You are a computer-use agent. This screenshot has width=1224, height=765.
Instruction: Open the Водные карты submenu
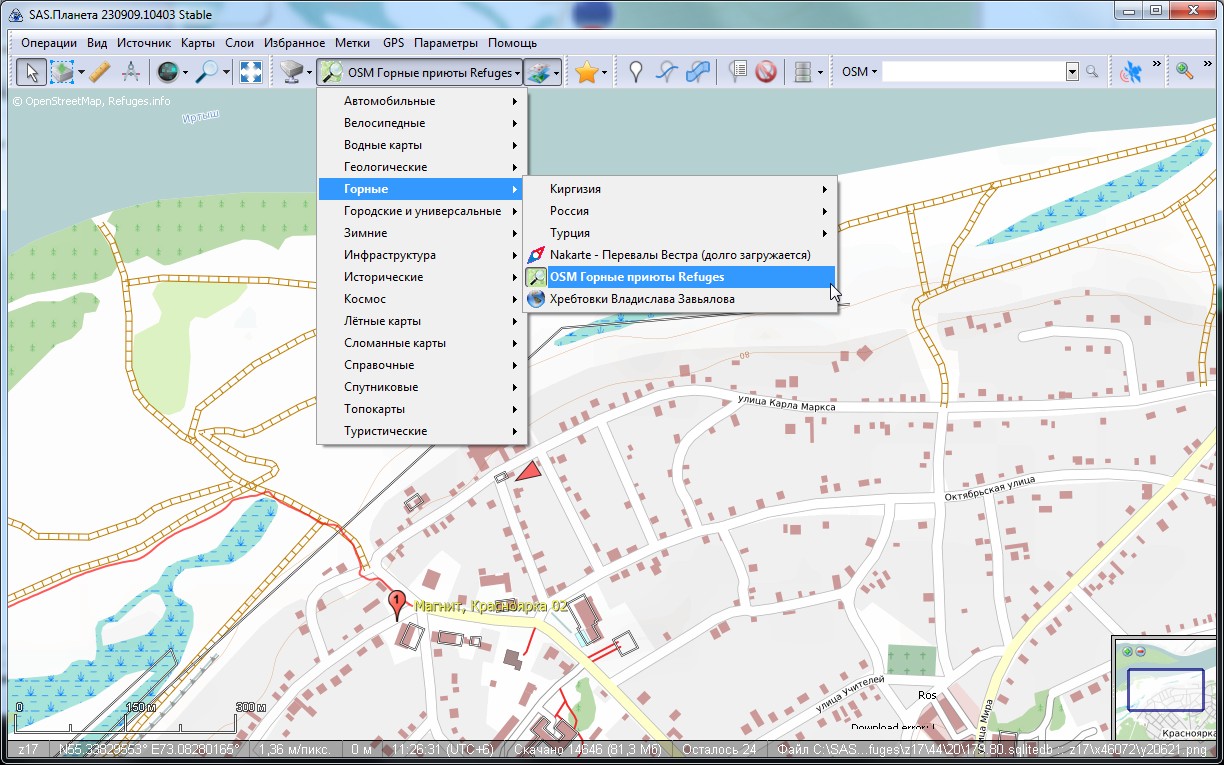pos(422,145)
